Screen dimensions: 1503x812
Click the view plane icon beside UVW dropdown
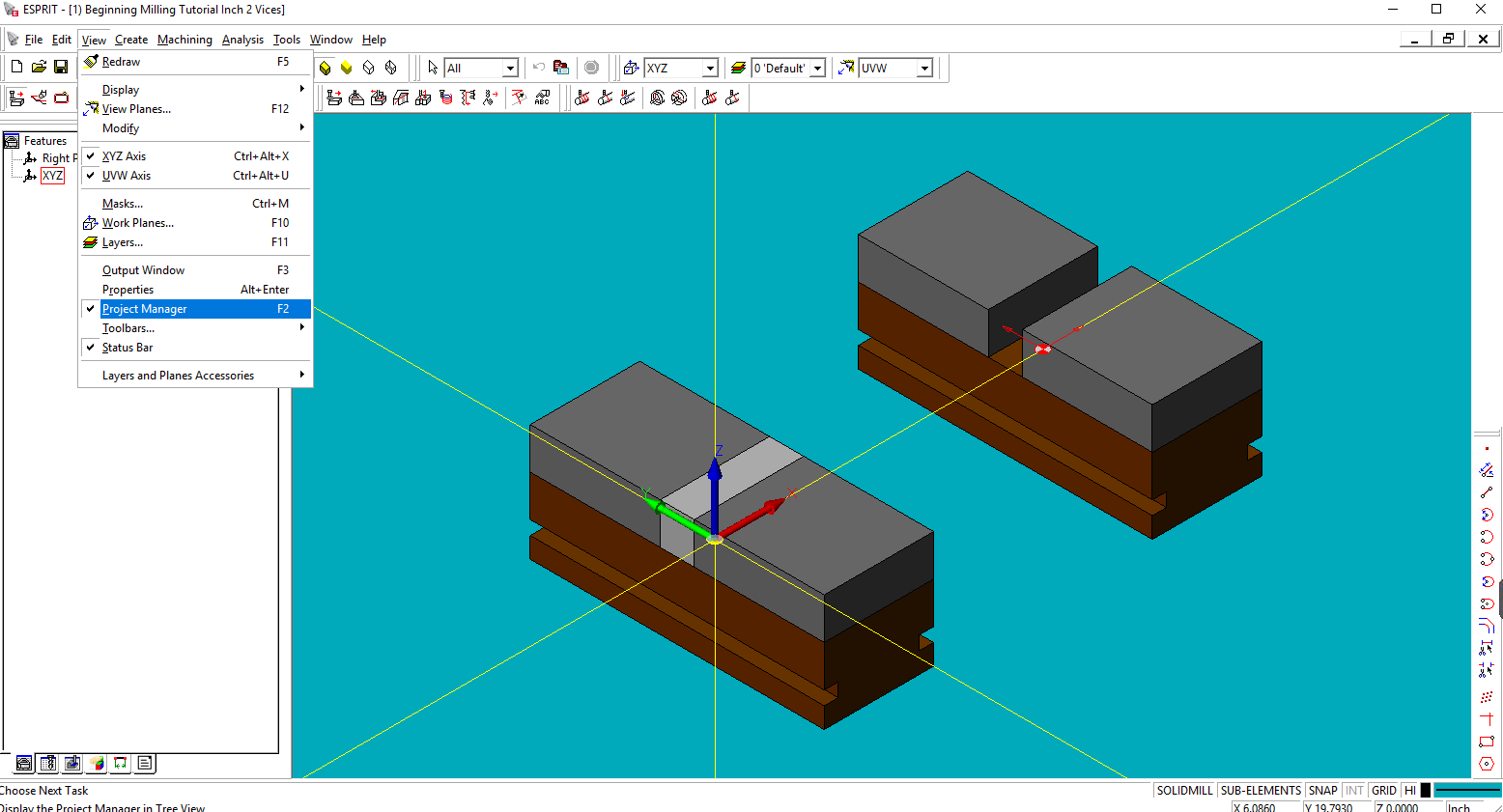coord(846,68)
